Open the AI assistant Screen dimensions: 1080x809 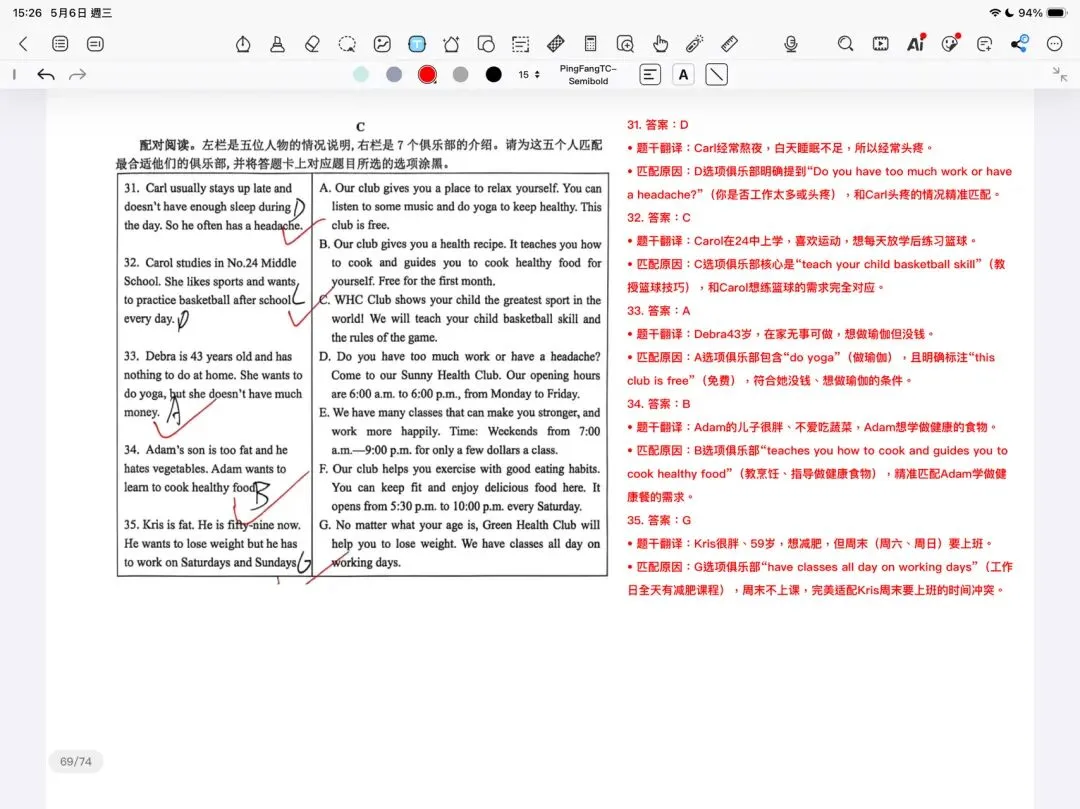pos(915,43)
